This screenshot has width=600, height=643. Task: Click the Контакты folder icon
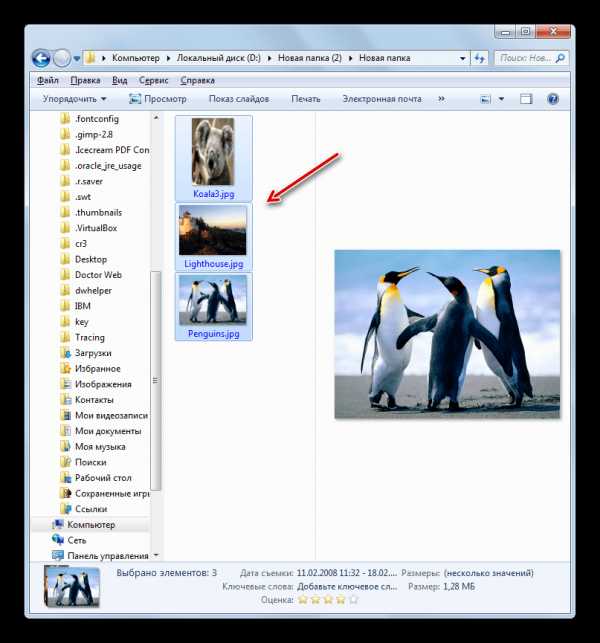[65, 400]
